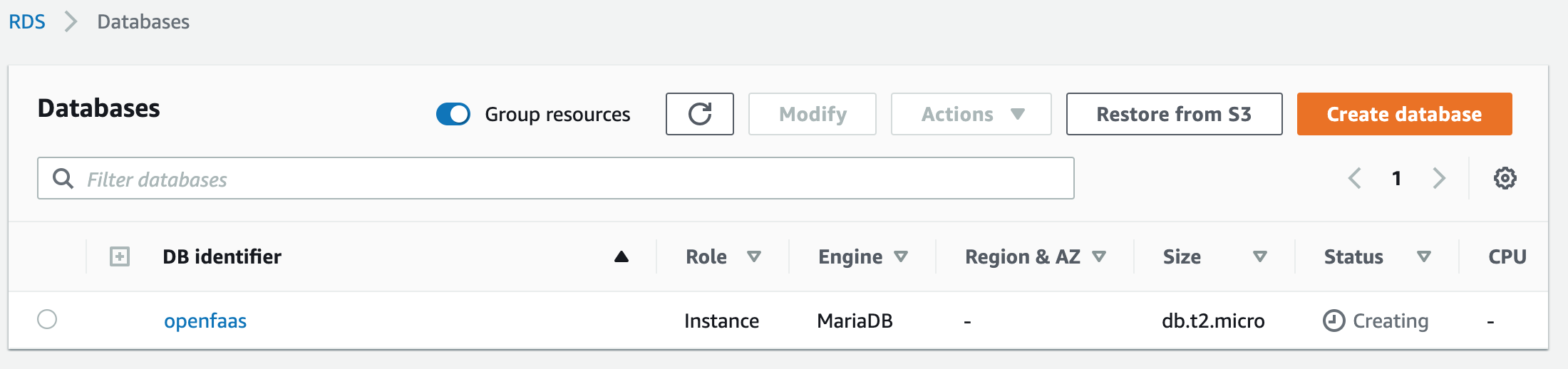Image resolution: width=1568 pixels, height=369 pixels.
Task: Click the Restore from S3 button
Action: tap(1174, 114)
